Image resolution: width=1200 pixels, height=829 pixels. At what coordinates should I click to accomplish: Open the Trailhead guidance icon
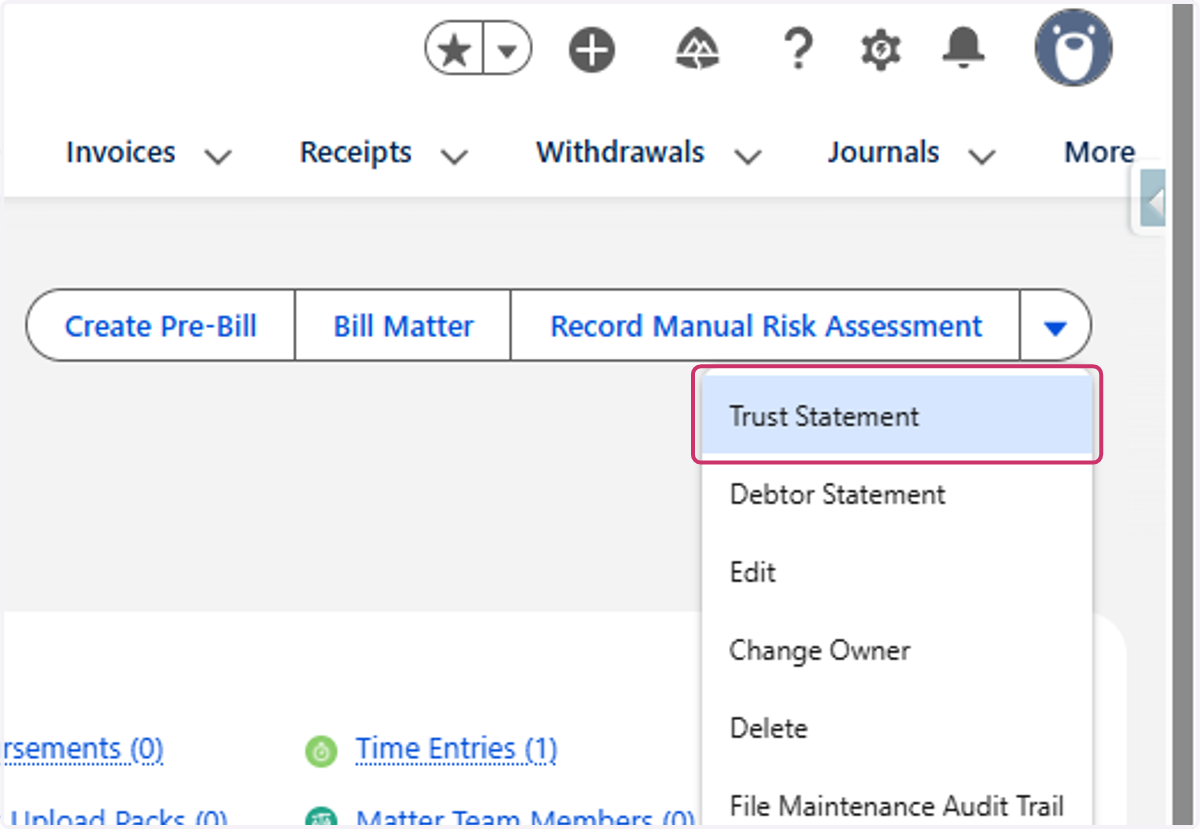[x=698, y=49]
